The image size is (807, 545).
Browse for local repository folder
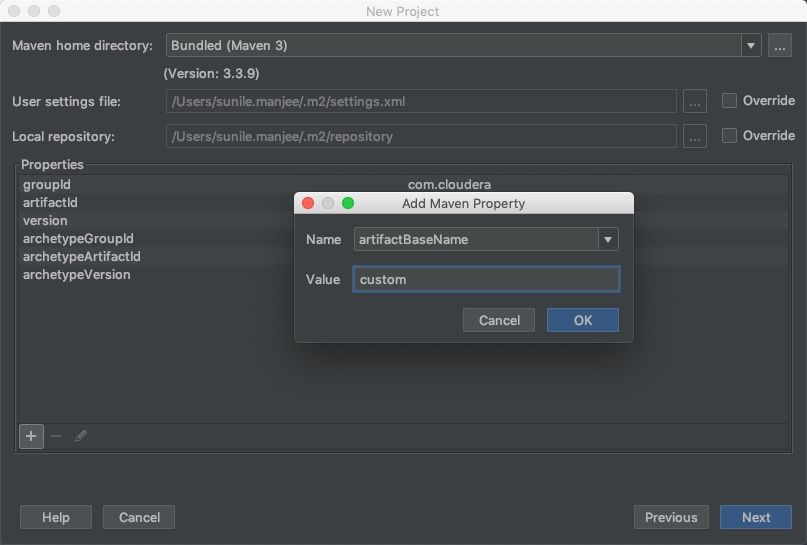point(695,136)
